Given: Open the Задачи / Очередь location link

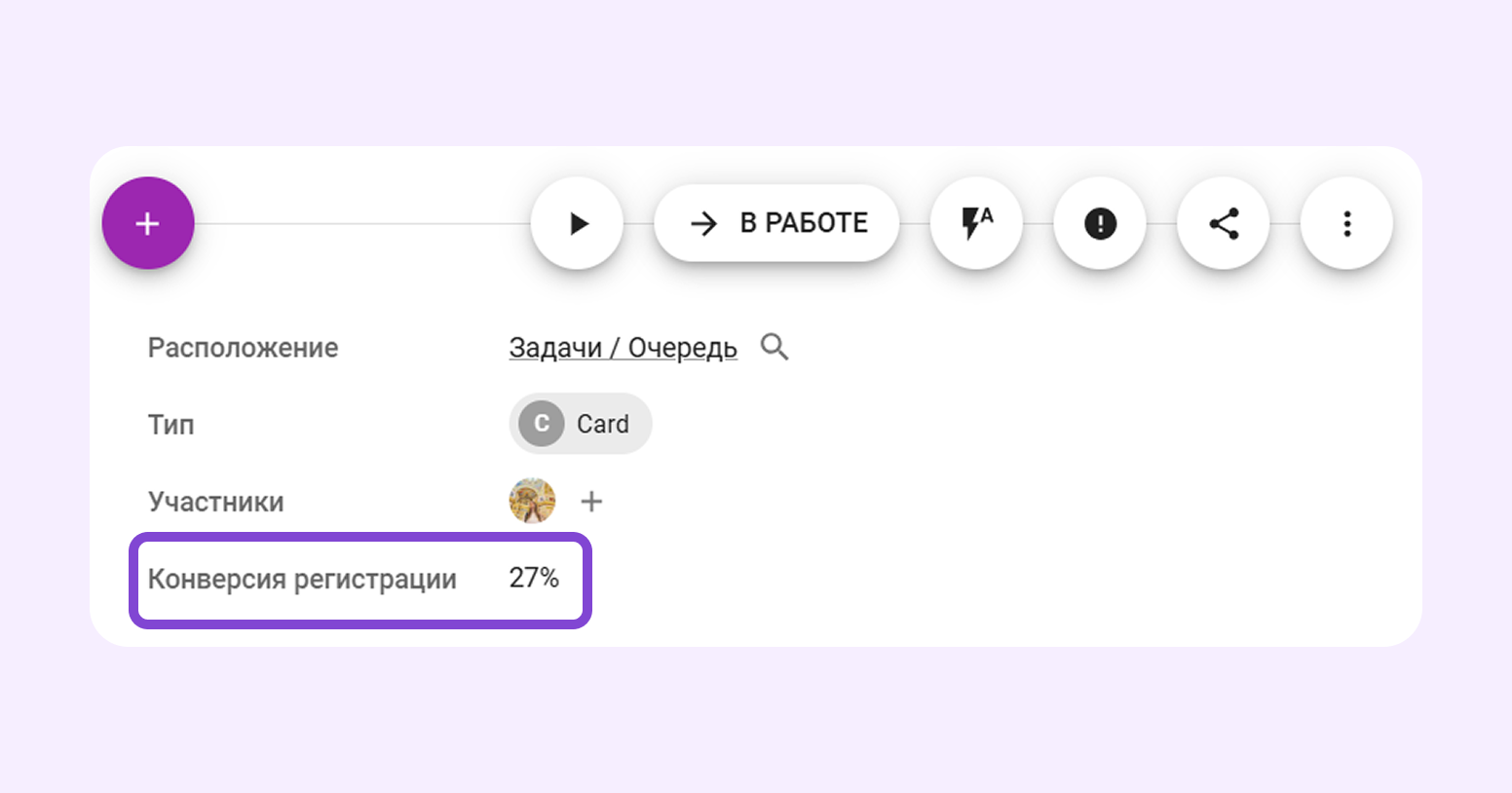Looking at the screenshot, I should pyautogui.click(x=622, y=348).
